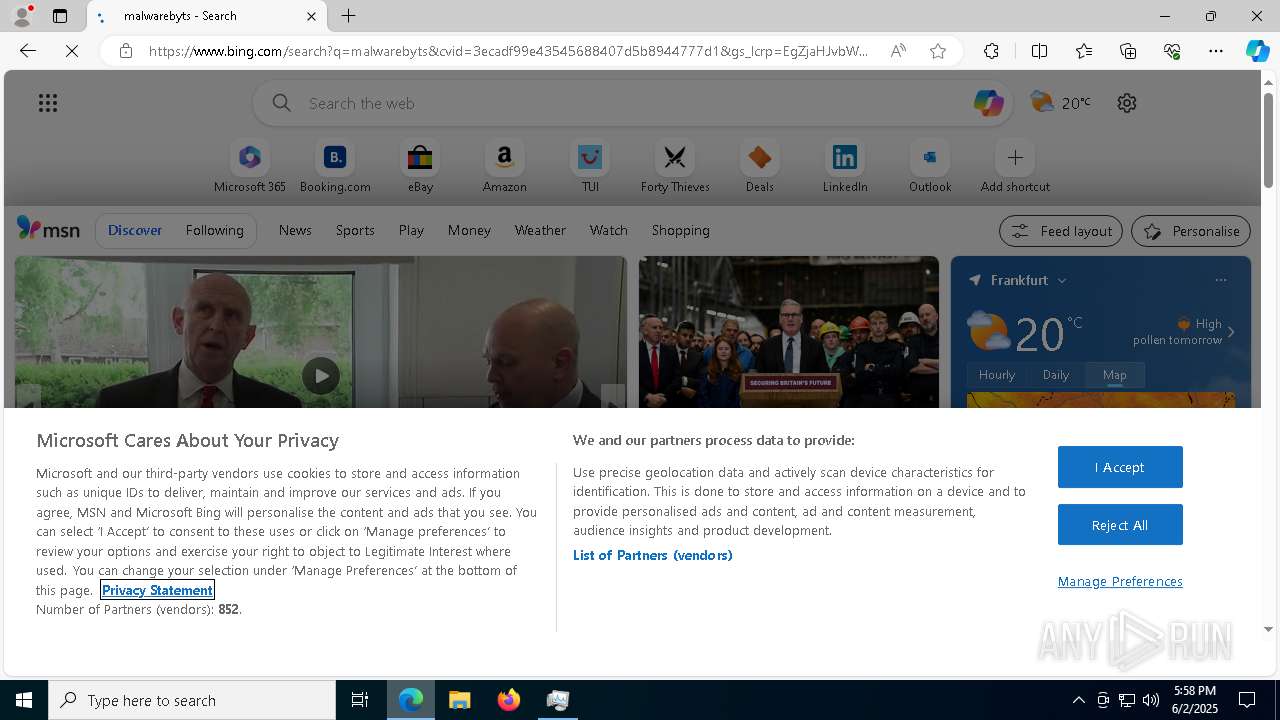1280x720 pixels.
Task: Open the Amazon shortcut
Action: (504, 167)
